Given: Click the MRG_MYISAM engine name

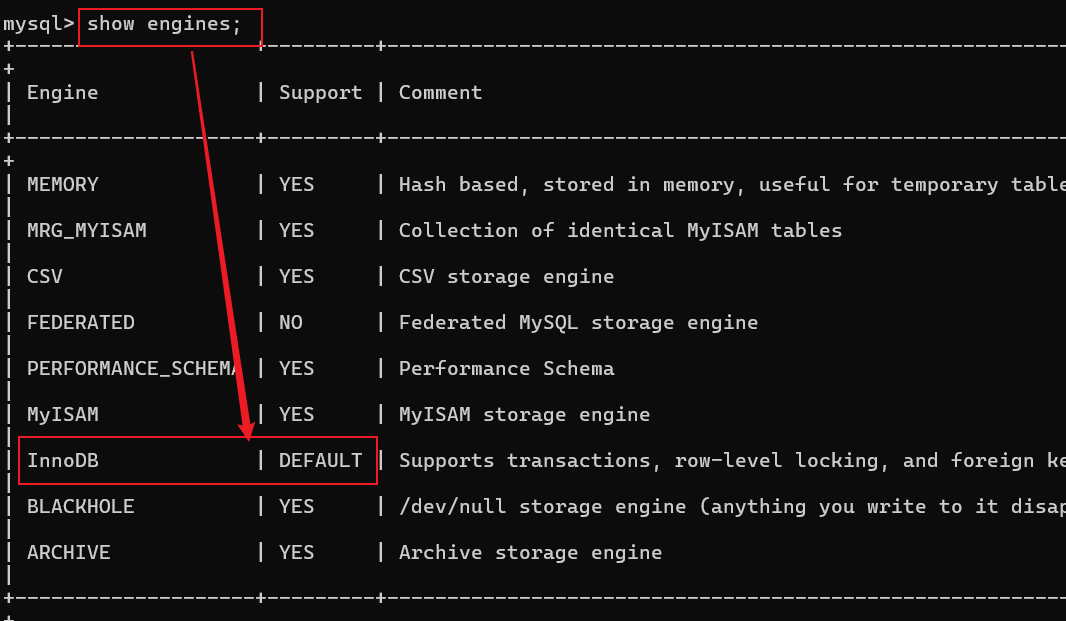Looking at the screenshot, I should click(x=86, y=231).
